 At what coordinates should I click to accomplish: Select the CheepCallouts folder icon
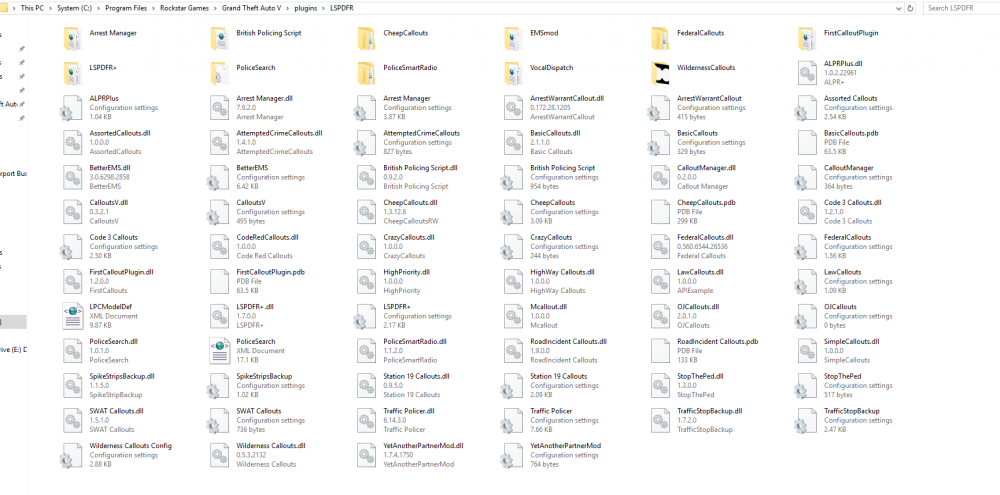pyautogui.click(x=367, y=39)
